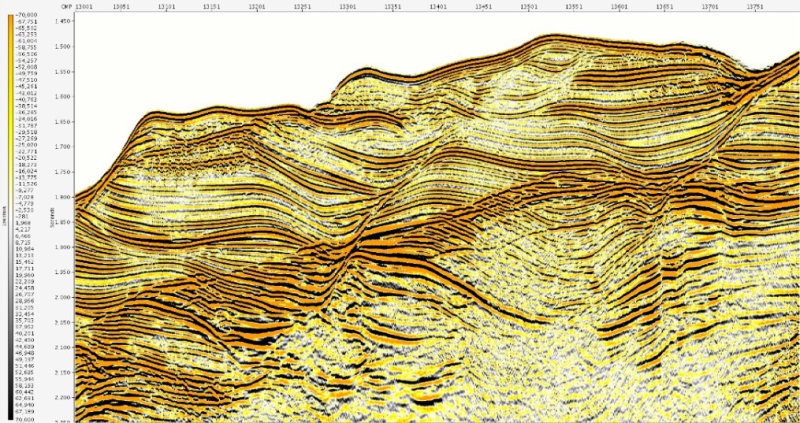Click the CMP axis title label

(x=64, y=5)
